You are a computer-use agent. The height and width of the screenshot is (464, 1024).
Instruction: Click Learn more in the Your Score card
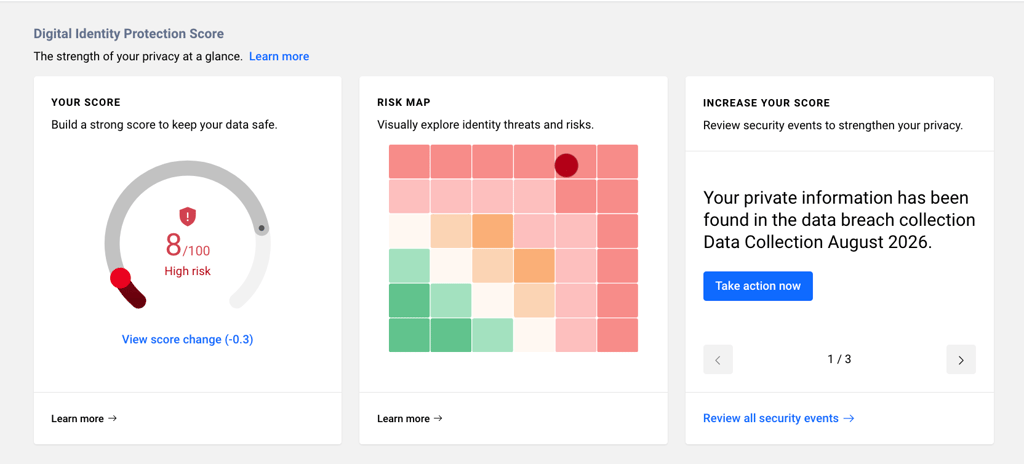click(84, 418)
